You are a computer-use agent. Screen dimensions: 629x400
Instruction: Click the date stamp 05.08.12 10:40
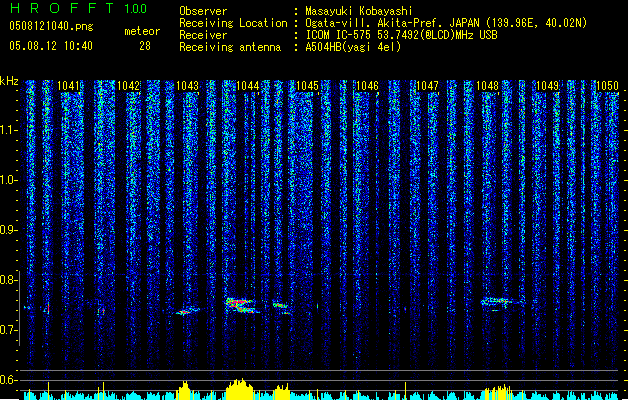tap(51, 46)
